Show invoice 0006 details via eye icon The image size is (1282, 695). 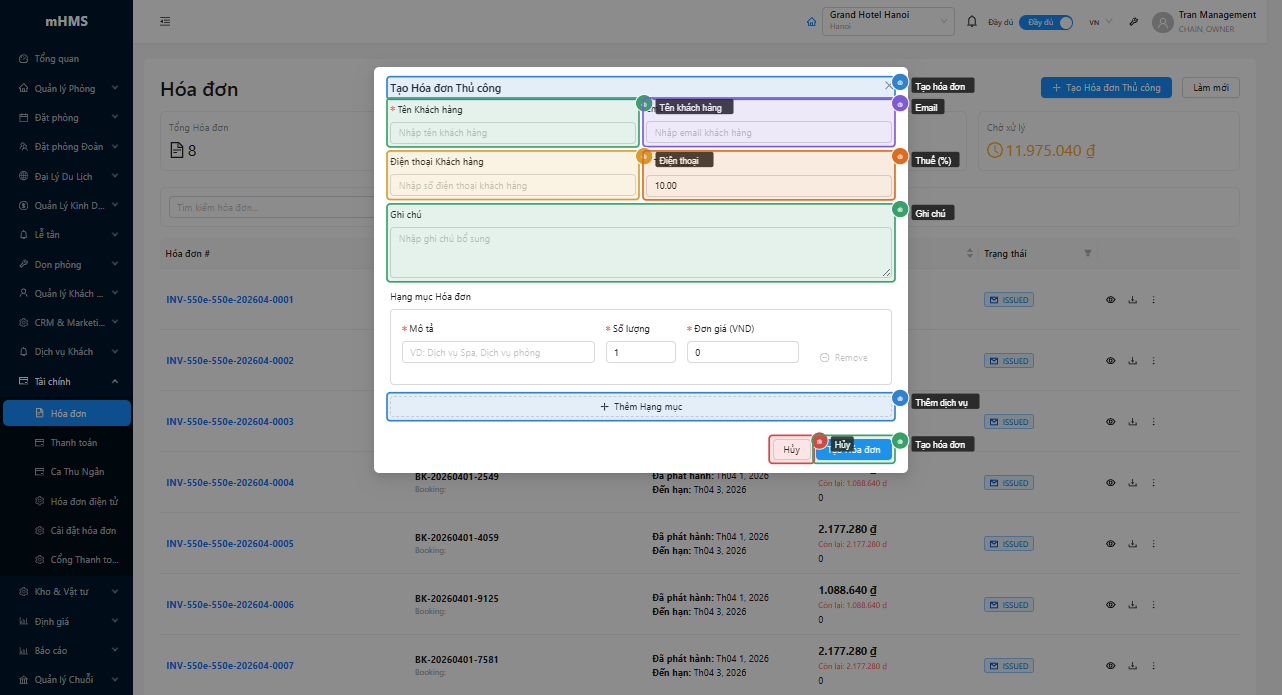pyautogui.click(x=1111, y=605)
